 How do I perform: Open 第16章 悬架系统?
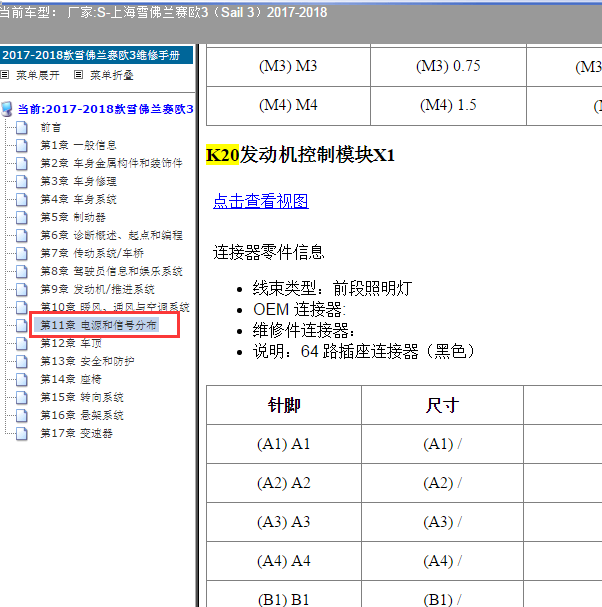pos(82,415)
